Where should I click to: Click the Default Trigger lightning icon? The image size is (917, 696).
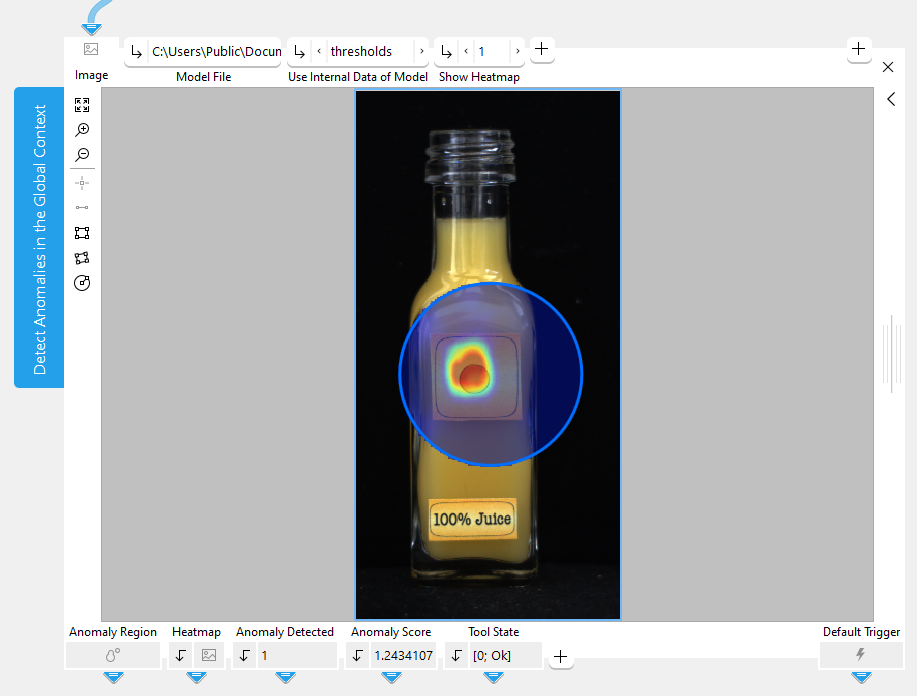click(x=860, y=655)
